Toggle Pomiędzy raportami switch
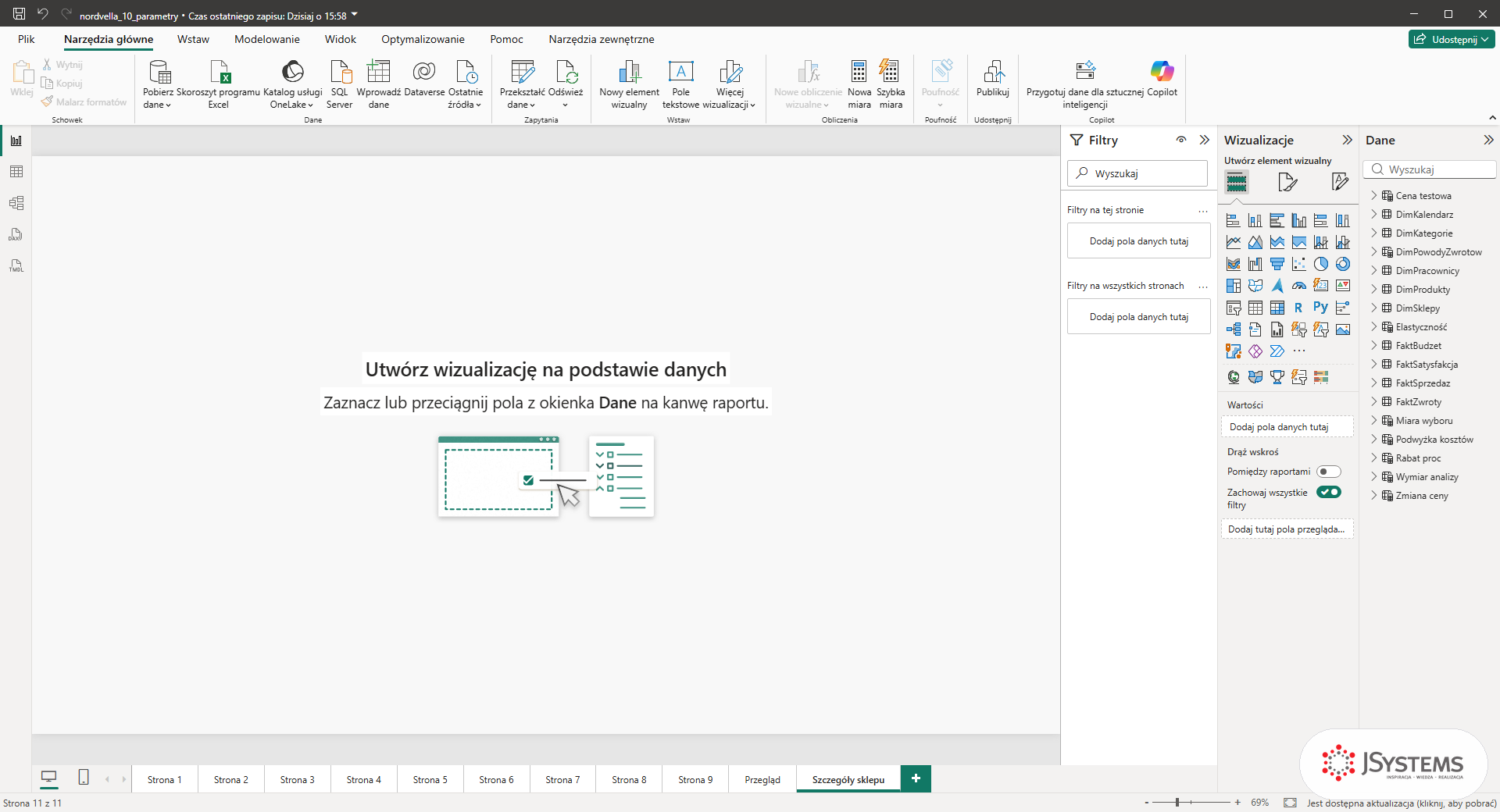Image resolution: width=1500 pixels, height=812 pixels. click(x=1328, y=472)
